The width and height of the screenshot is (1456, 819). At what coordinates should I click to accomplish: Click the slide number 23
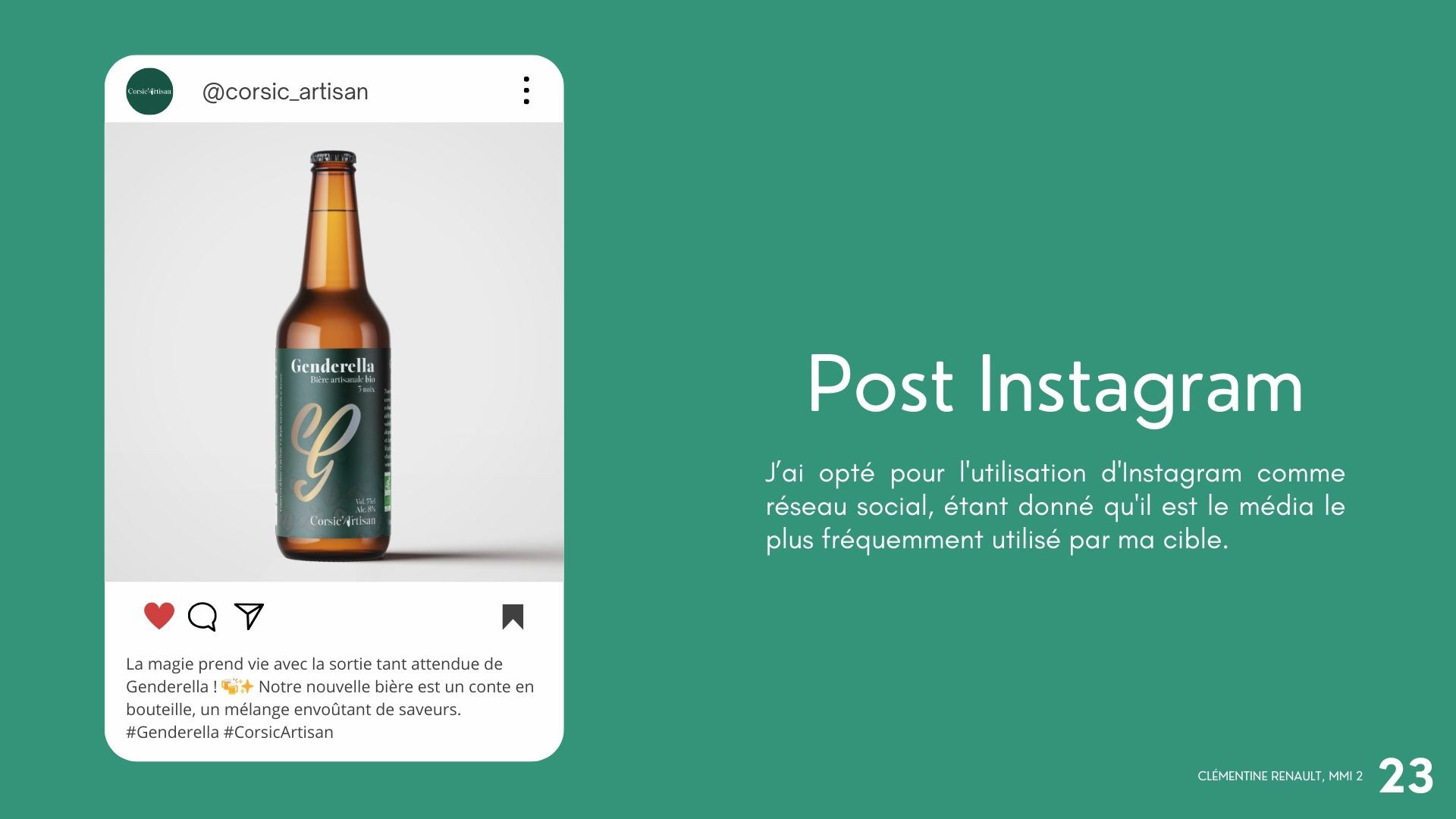click(1406, 777)
